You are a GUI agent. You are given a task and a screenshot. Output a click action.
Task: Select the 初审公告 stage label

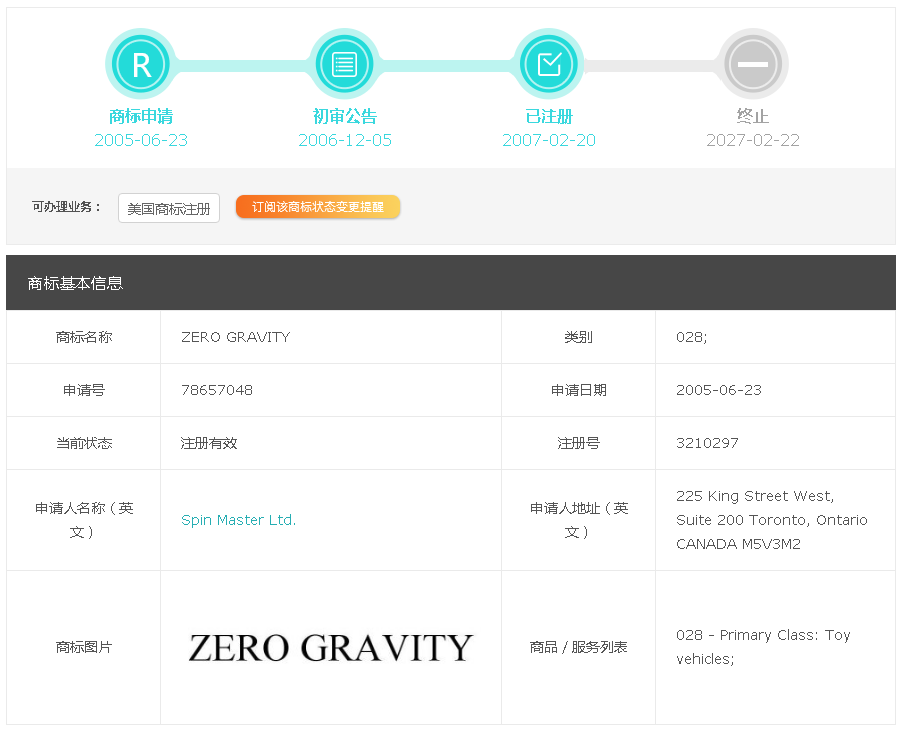[x=345, y=116]
